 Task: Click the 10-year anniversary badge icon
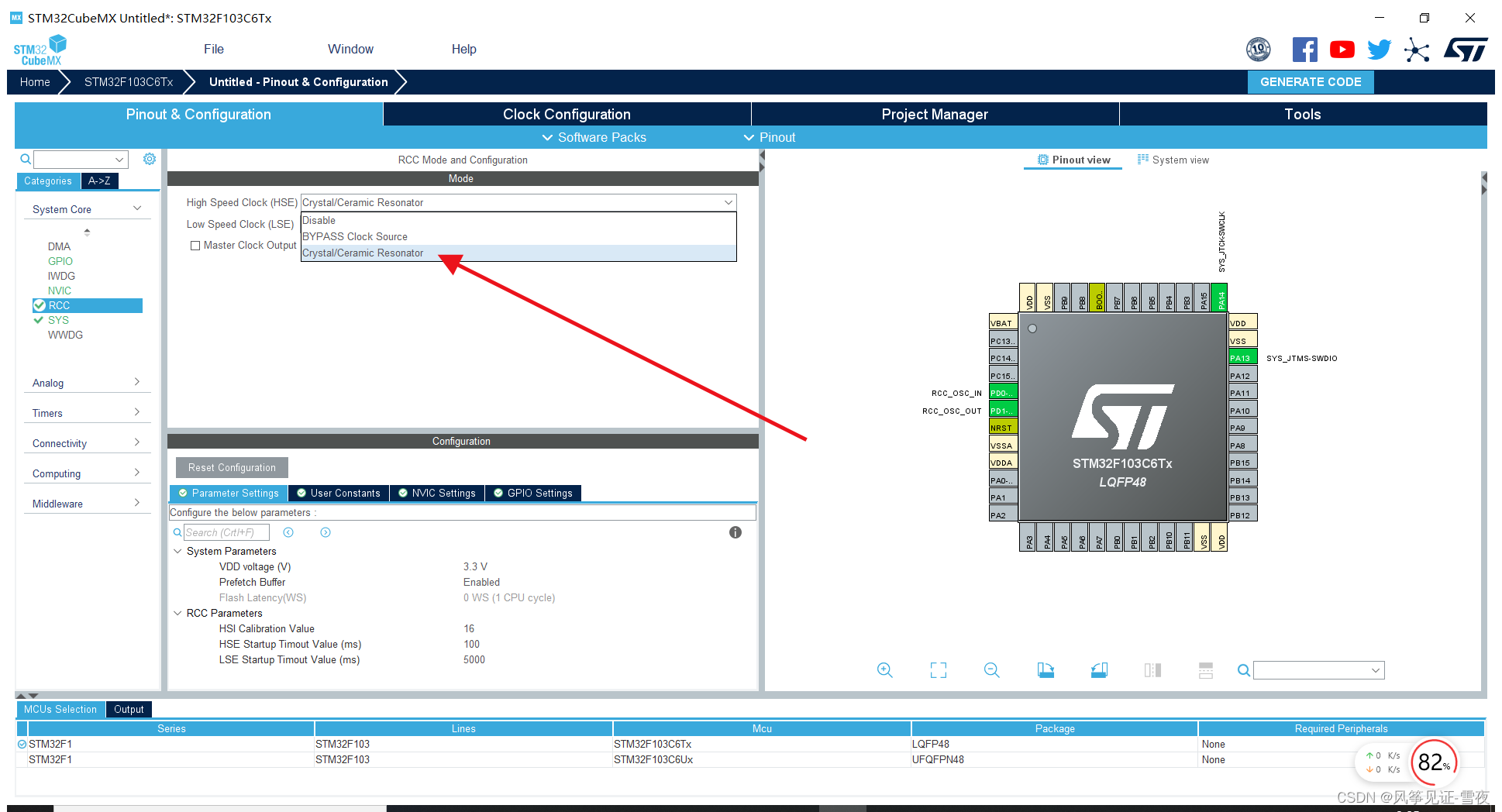click(x=1259, y=50)
